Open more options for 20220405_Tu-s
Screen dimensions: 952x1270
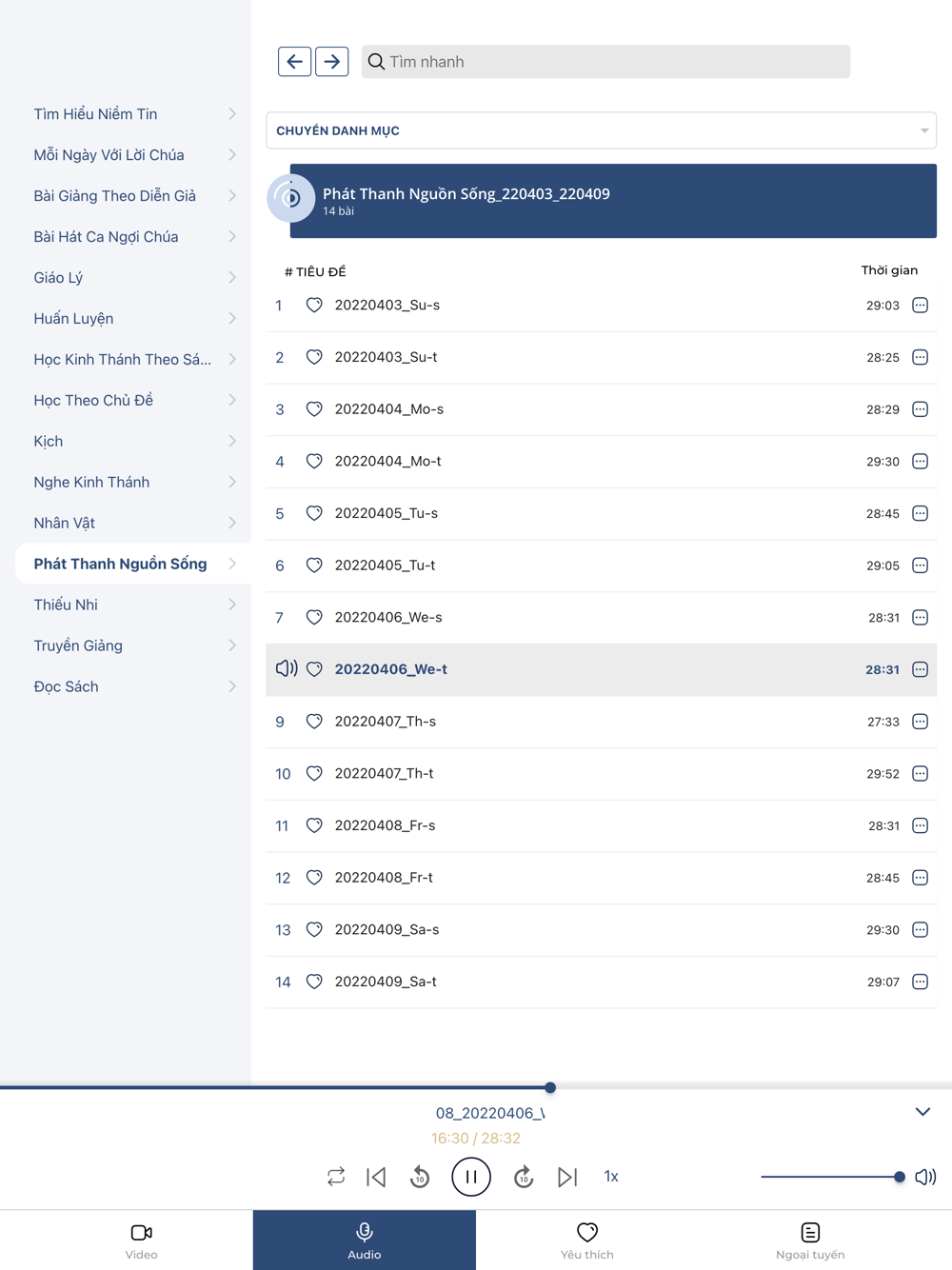(920, 513)
